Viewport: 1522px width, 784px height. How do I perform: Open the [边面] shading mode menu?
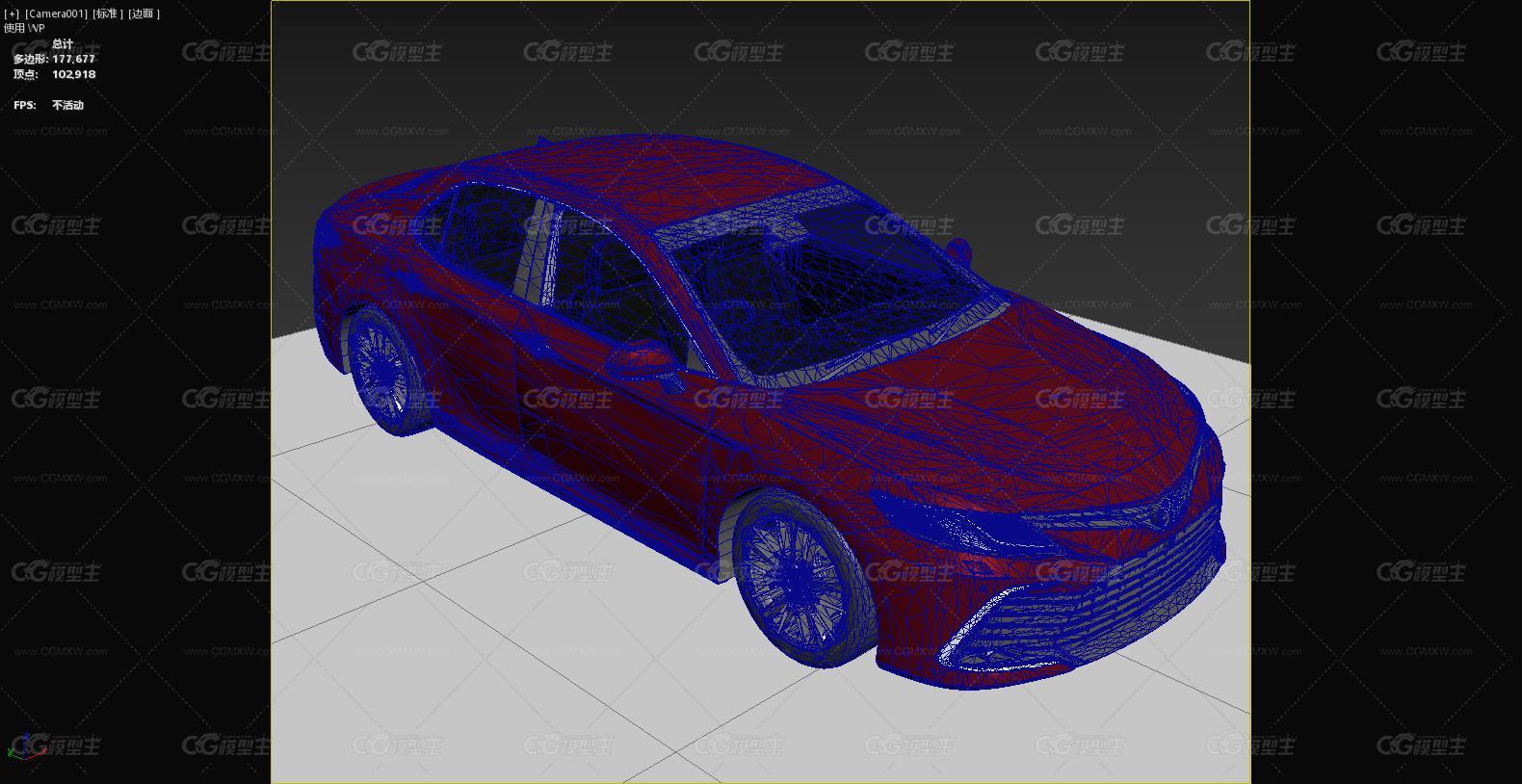pyautogui.click(x=144, y=13)
